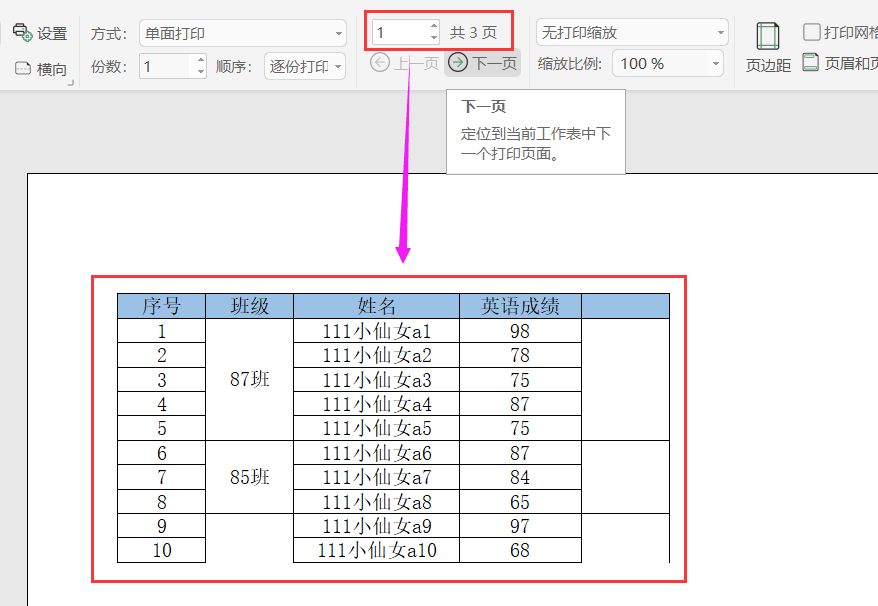Click the score 84 cell

pos(520,477)
